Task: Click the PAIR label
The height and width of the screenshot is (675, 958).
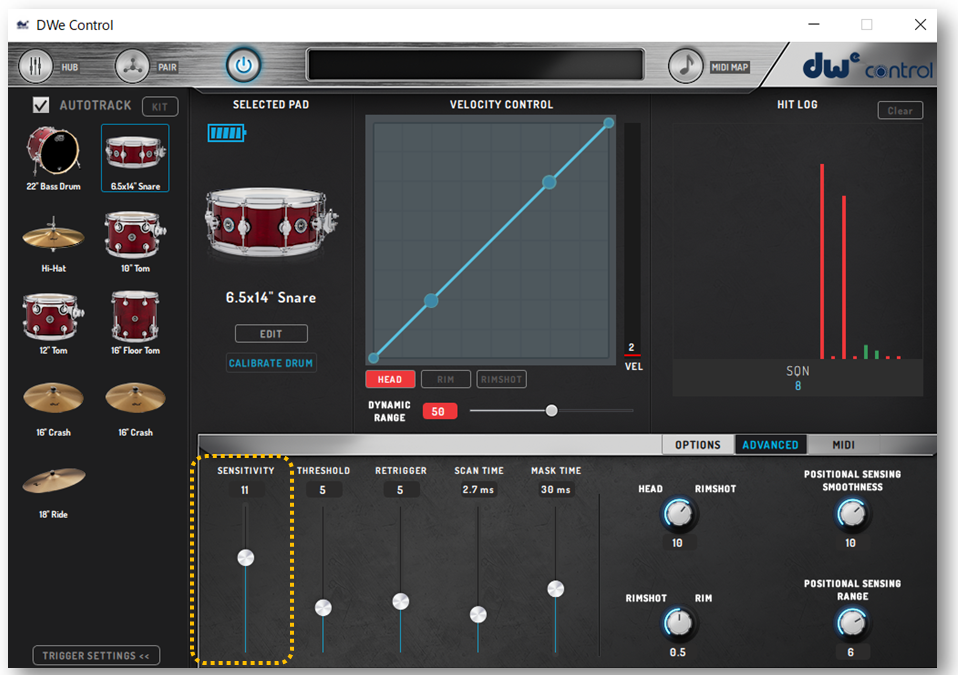Action: 167,67
